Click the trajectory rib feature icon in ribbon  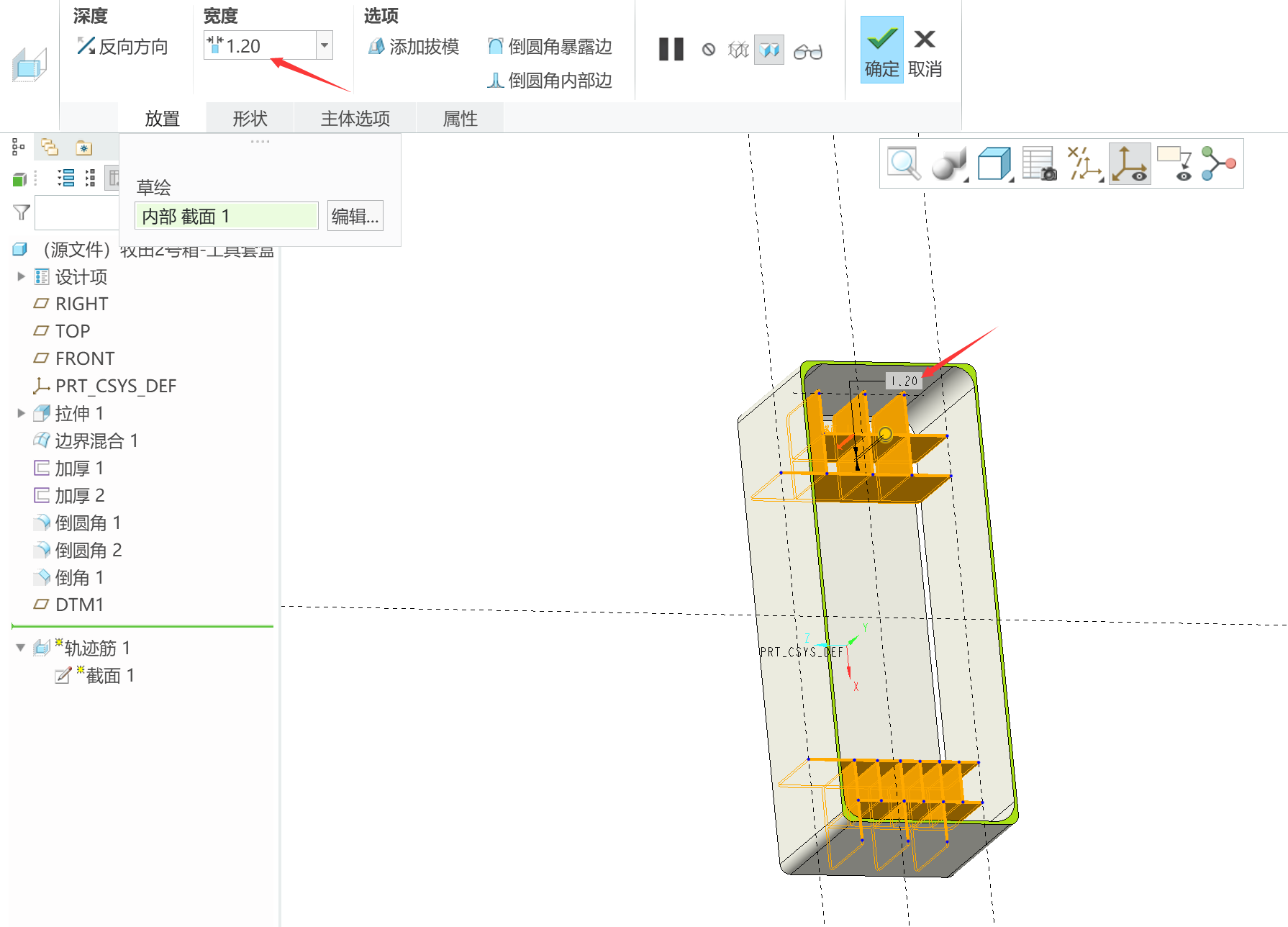[30, 65]
